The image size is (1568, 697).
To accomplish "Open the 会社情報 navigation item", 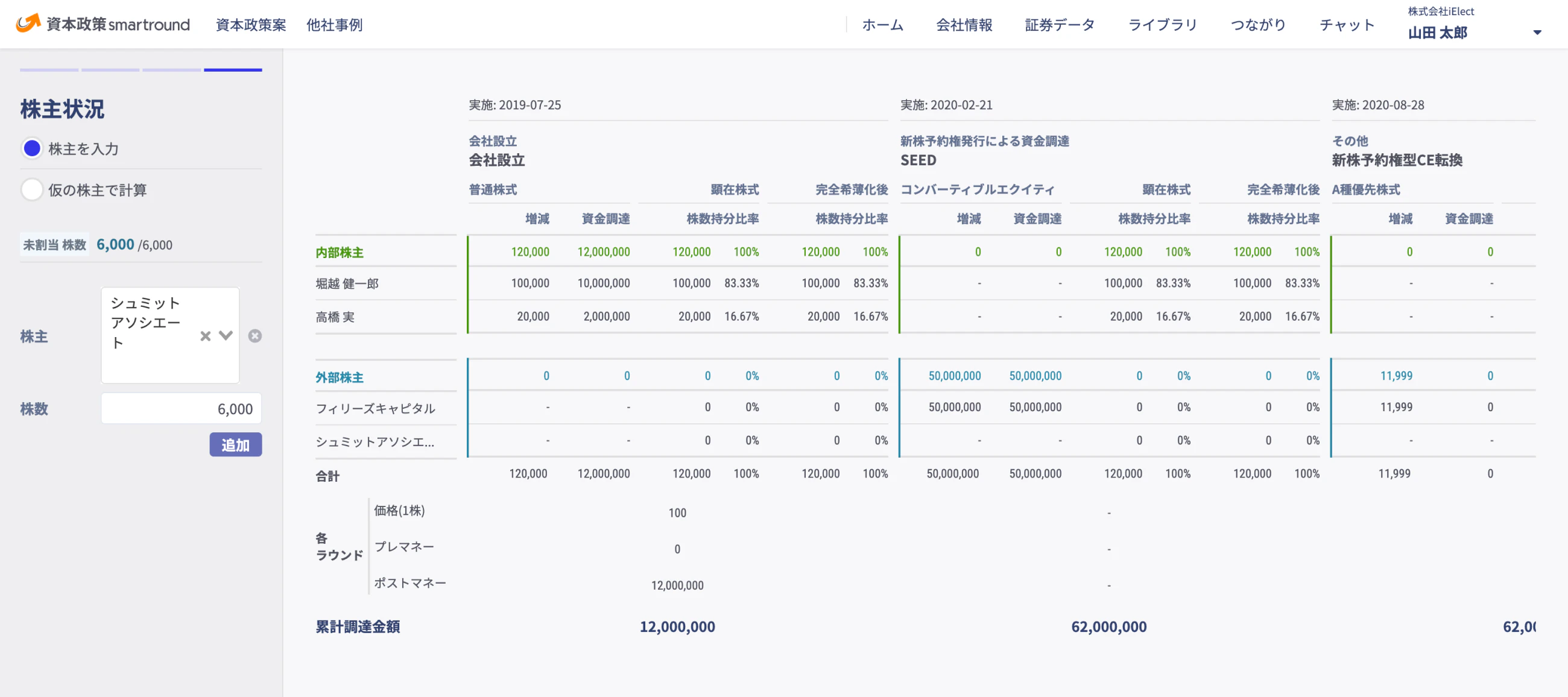I will tap(964, 25).
